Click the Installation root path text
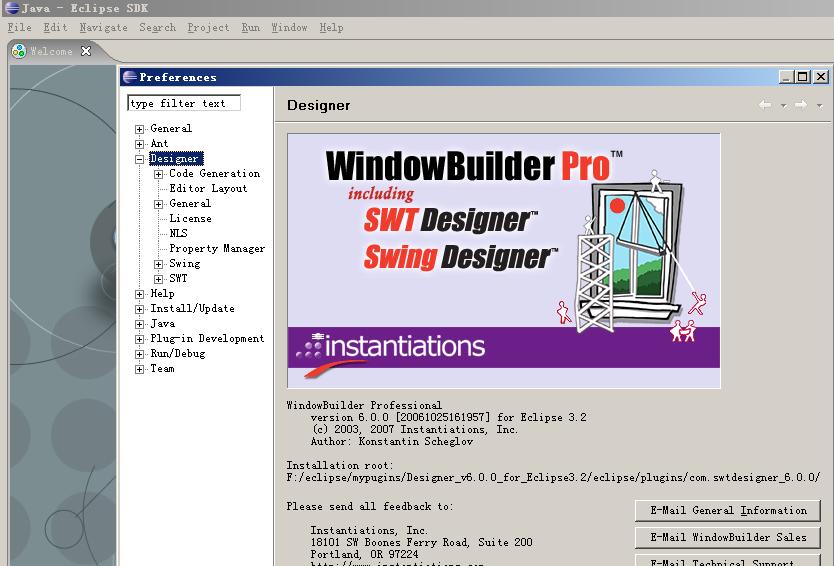 click(x=553, y=478)
